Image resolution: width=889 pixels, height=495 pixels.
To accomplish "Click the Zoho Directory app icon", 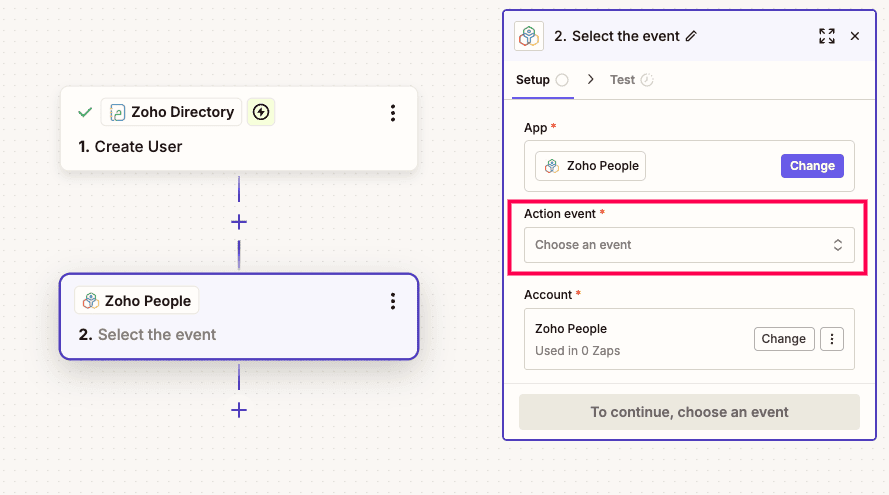I will click(118, 112).
